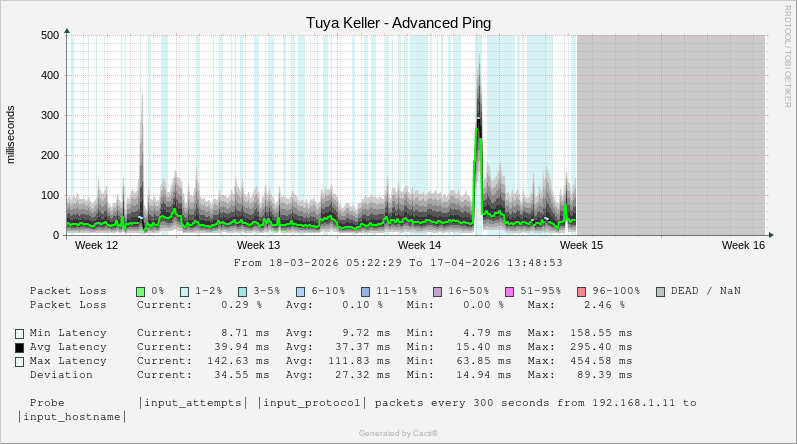Click the Generated by Cacti footer text
Screen dimensions: 797x444
[x=398, y=433]
